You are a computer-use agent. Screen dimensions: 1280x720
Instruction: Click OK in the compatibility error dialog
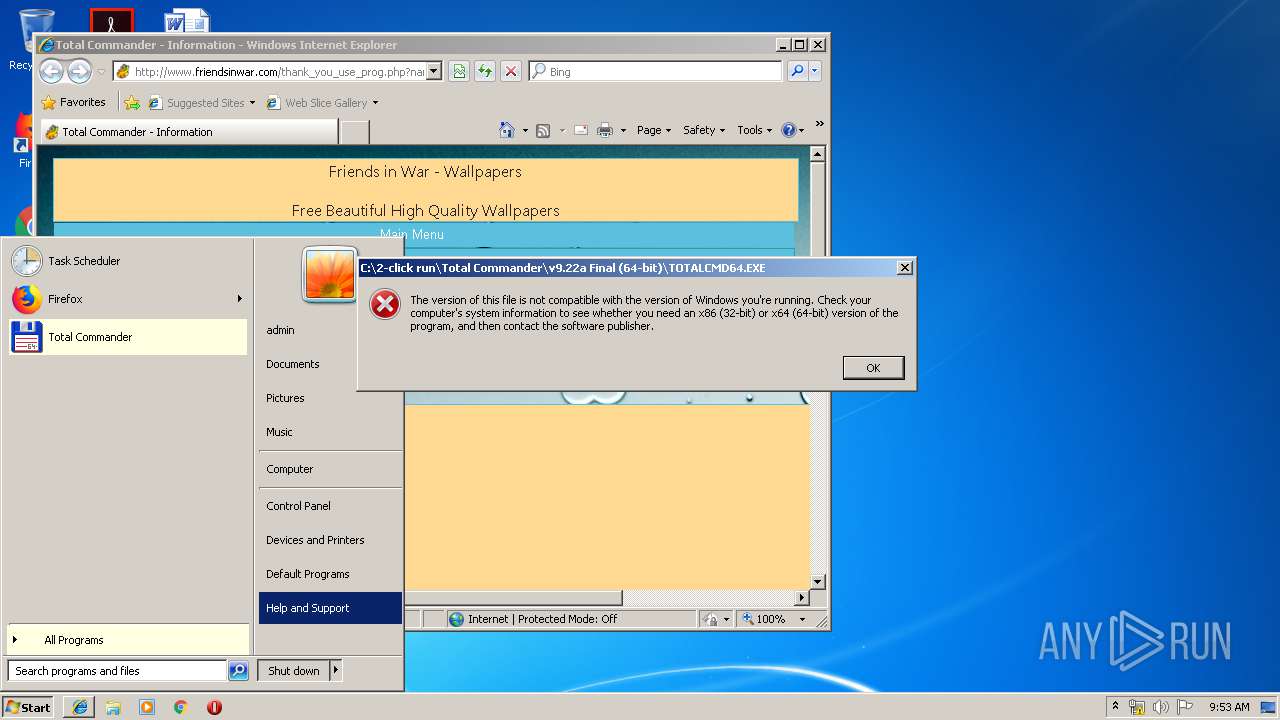click(x=873, y=368)
